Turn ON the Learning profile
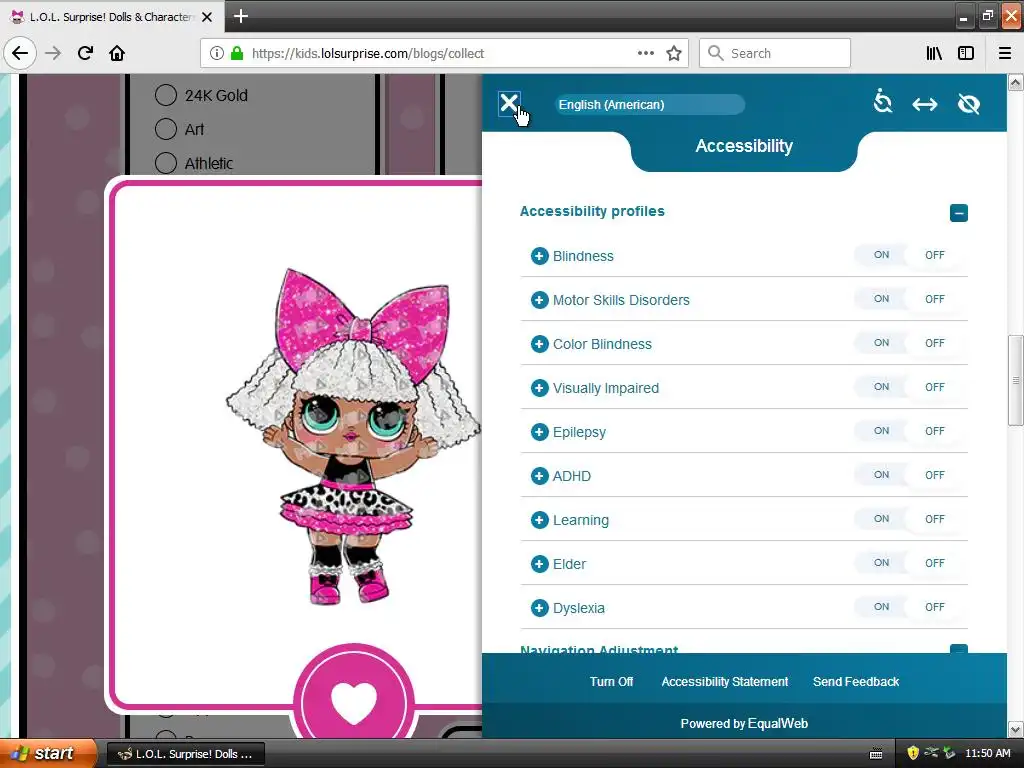1024x768 pixels. click(881, 519)
